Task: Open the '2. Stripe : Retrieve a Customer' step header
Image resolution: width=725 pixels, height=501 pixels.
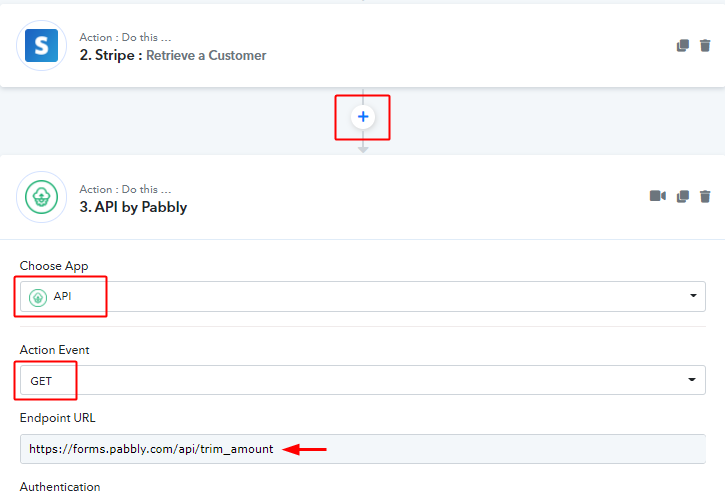Action: [x=362, y=45]
